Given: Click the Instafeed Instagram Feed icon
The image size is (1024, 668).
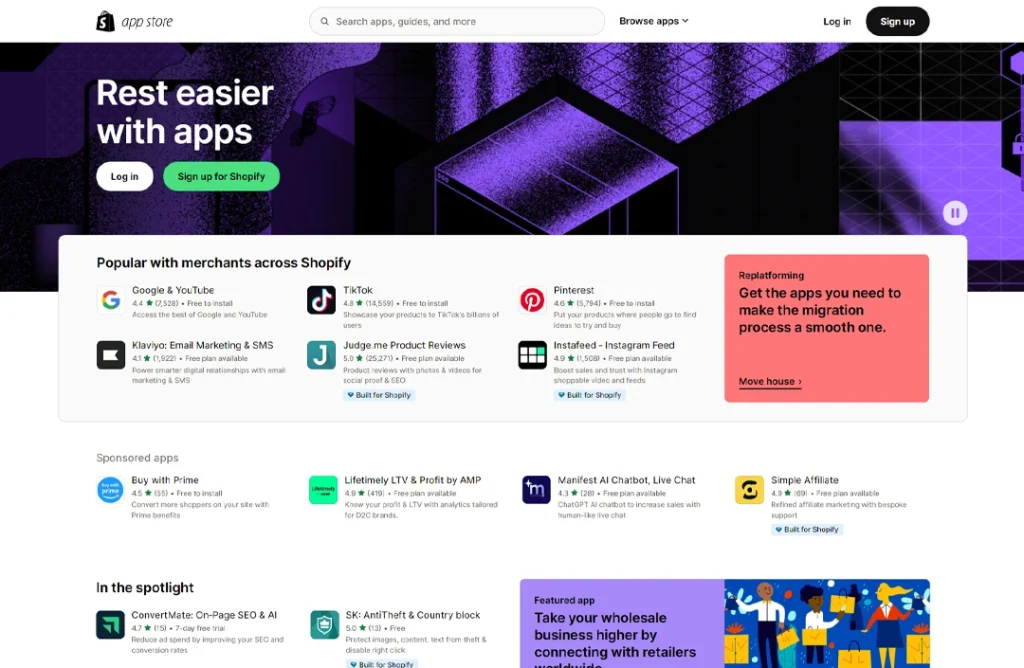Looking at the screenshot, I should 532,355.
